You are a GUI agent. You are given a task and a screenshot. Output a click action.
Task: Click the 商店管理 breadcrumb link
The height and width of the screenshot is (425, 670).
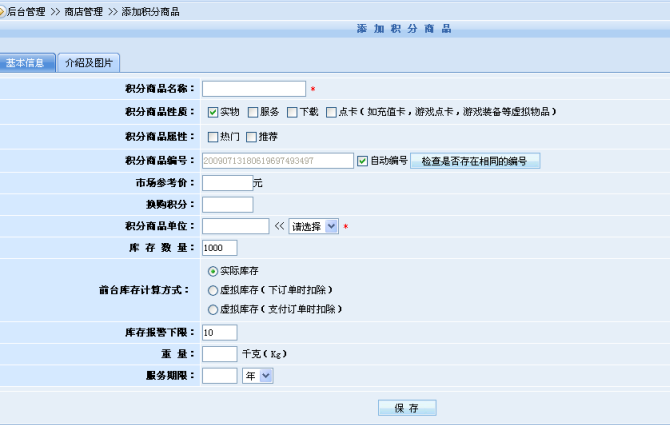[x=83, y=10]
